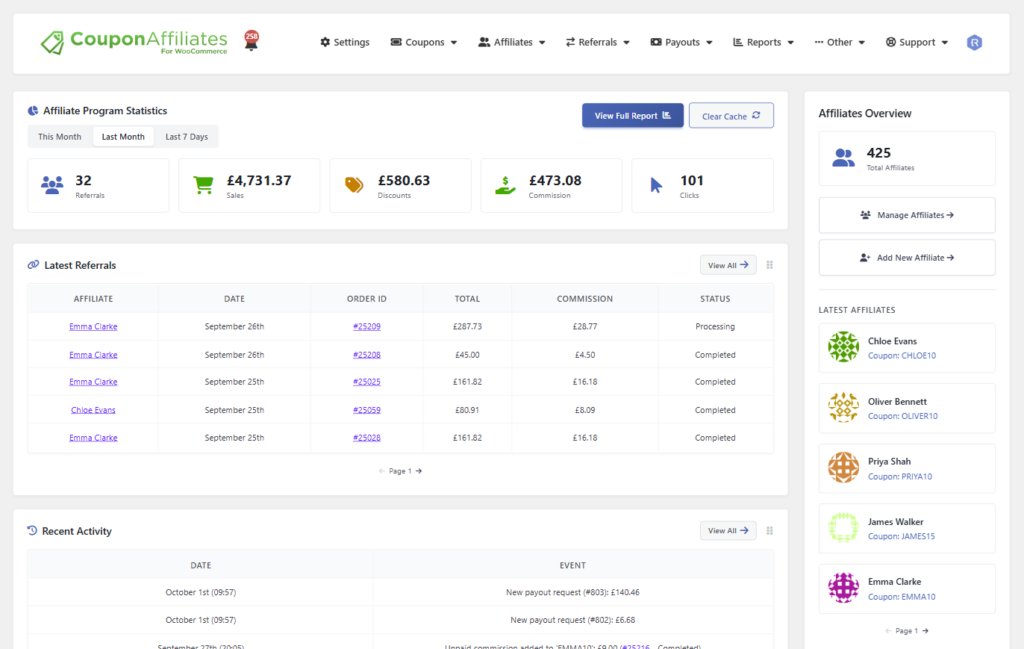This screenshot has width=1024, height=649.
Task: Click the New payout request (#802) event
Action: click(573, 620)
